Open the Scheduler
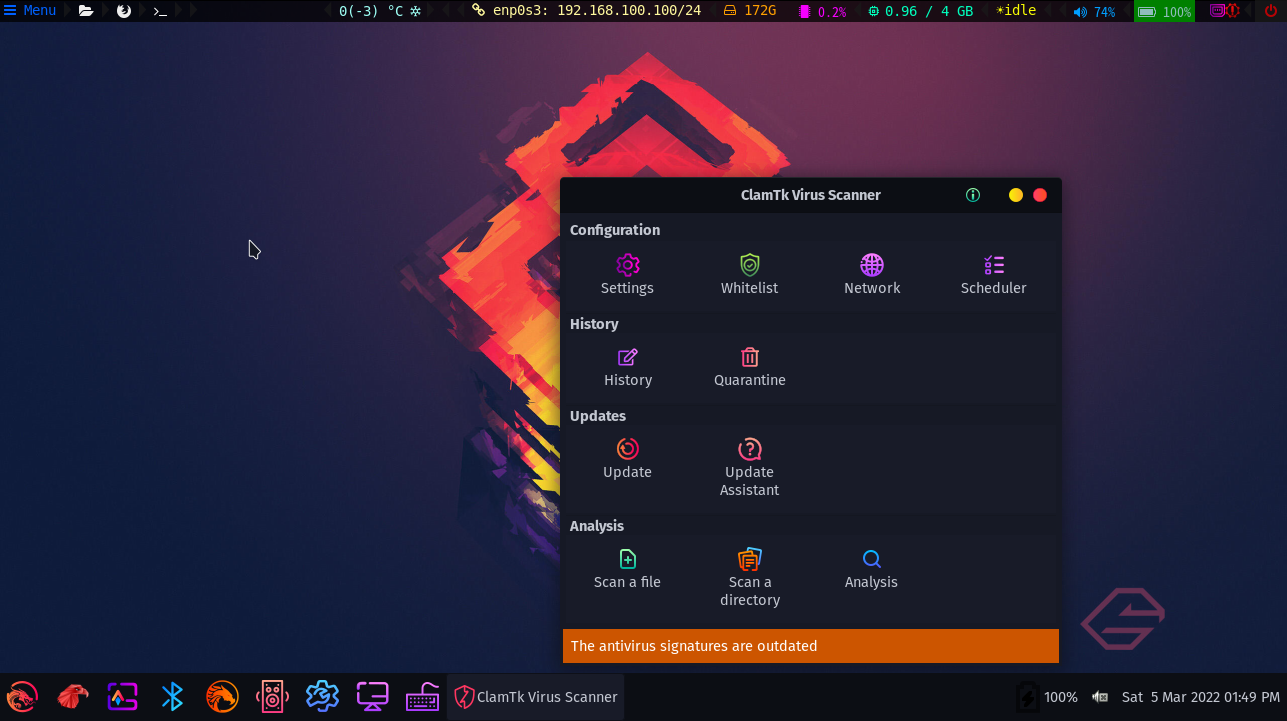 tap(993, 275)
